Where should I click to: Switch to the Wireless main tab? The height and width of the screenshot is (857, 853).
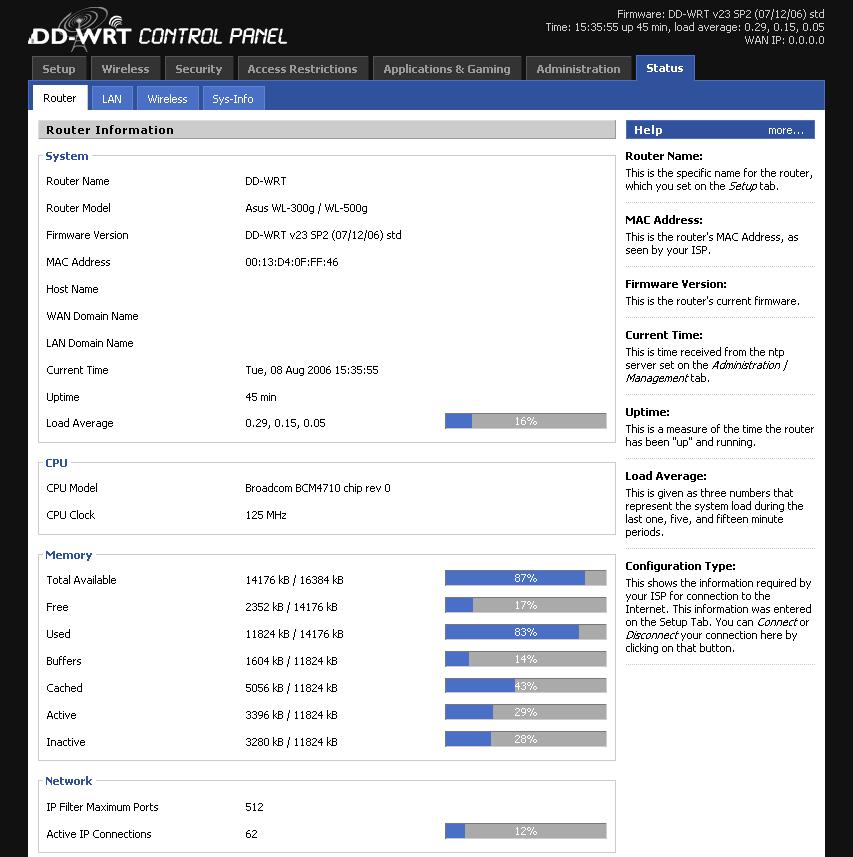pyautogui.click(x=125, y=69)
